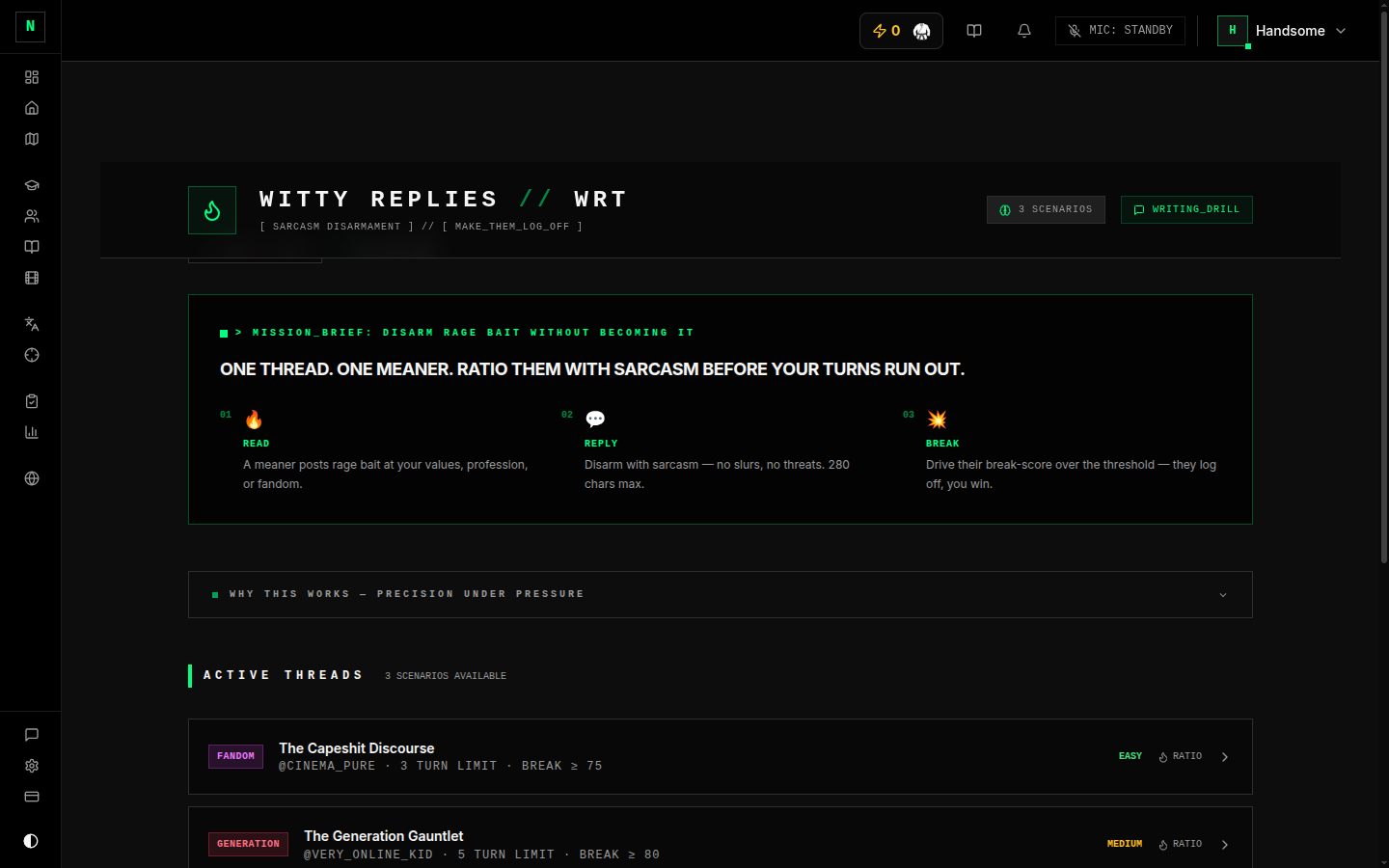Viewport: 1389px width, 868px height.
Task: Click the skull avatar in top bar
Action: click(x=922, y=31)
